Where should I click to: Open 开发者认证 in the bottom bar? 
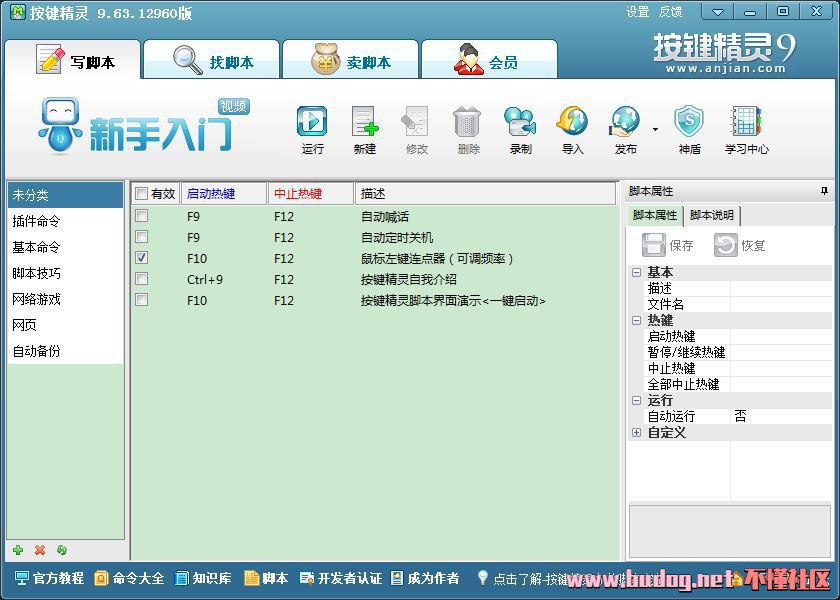[x=341, y=578]
